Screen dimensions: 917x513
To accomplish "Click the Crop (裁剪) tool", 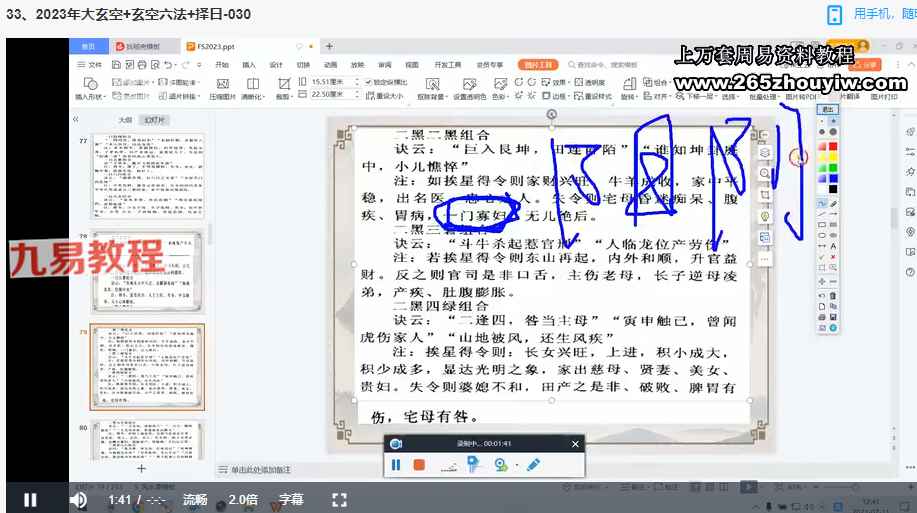I will point(283,84).
